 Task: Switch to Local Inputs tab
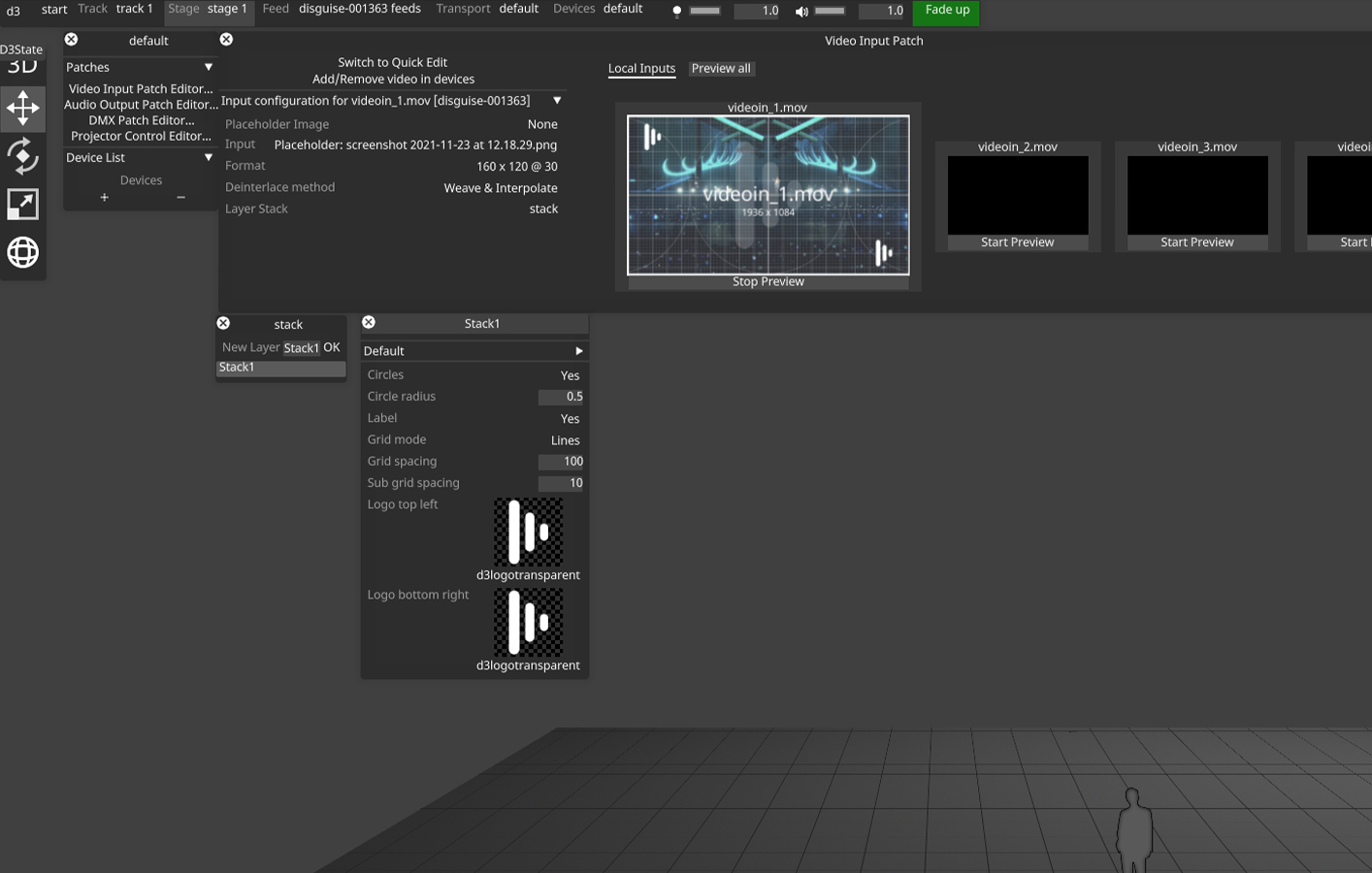(641, 69)
